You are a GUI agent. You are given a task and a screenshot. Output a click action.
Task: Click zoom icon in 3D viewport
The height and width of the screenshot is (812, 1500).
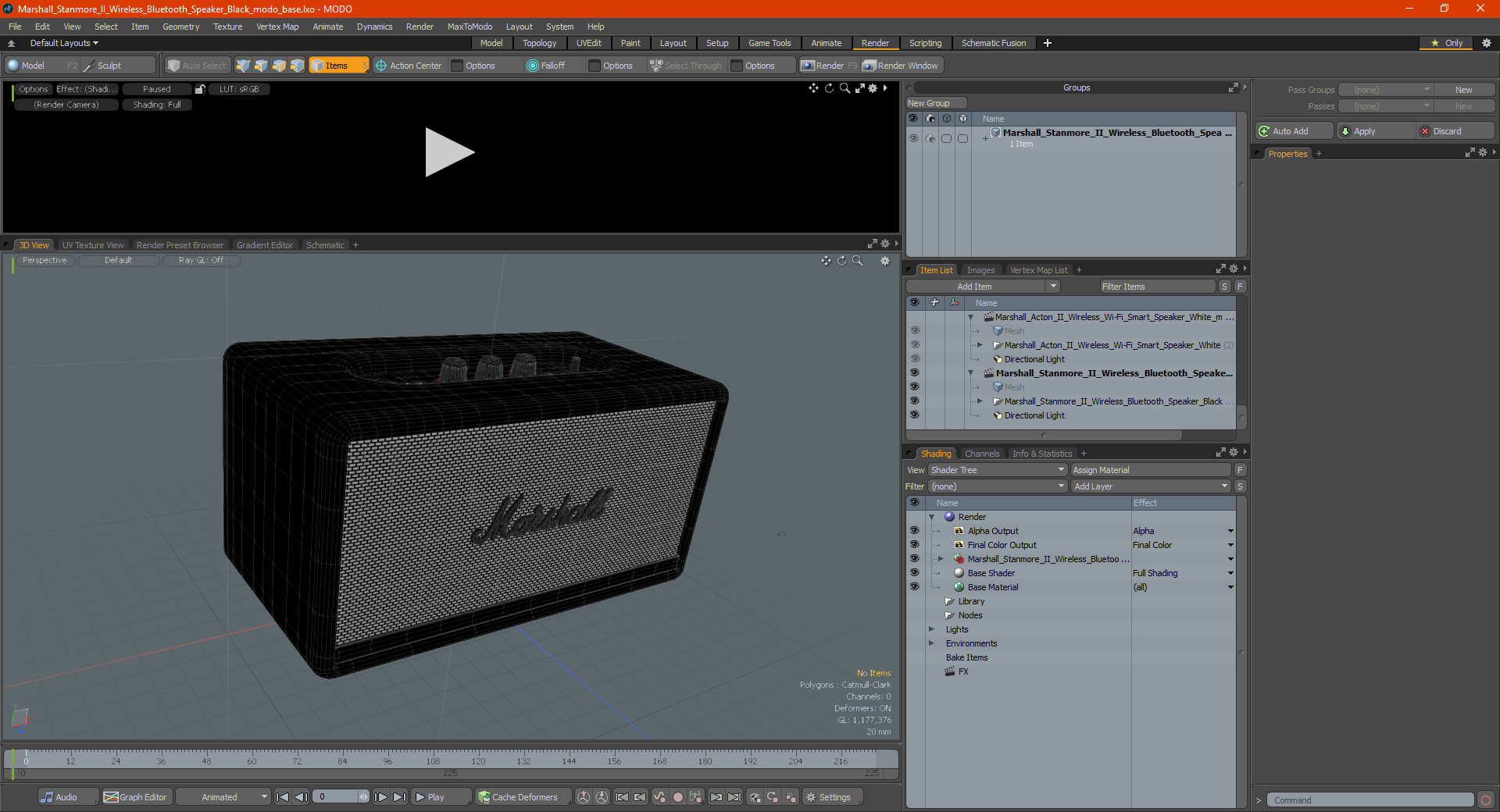(857, 261)
